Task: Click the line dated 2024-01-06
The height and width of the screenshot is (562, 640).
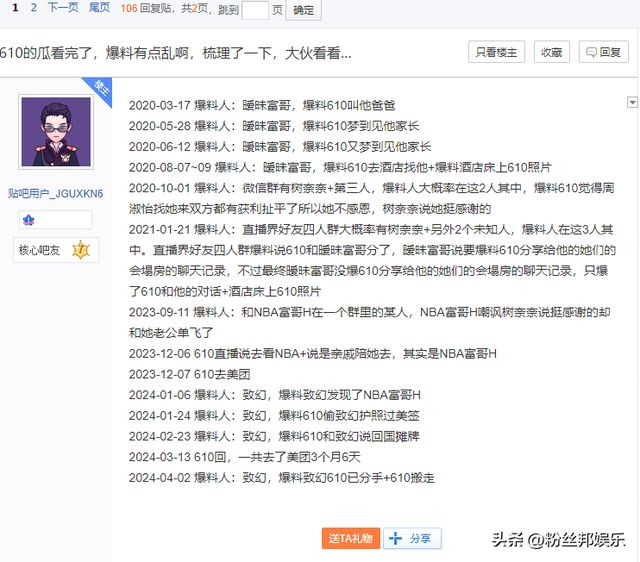Action: click(x=274, y=395)
